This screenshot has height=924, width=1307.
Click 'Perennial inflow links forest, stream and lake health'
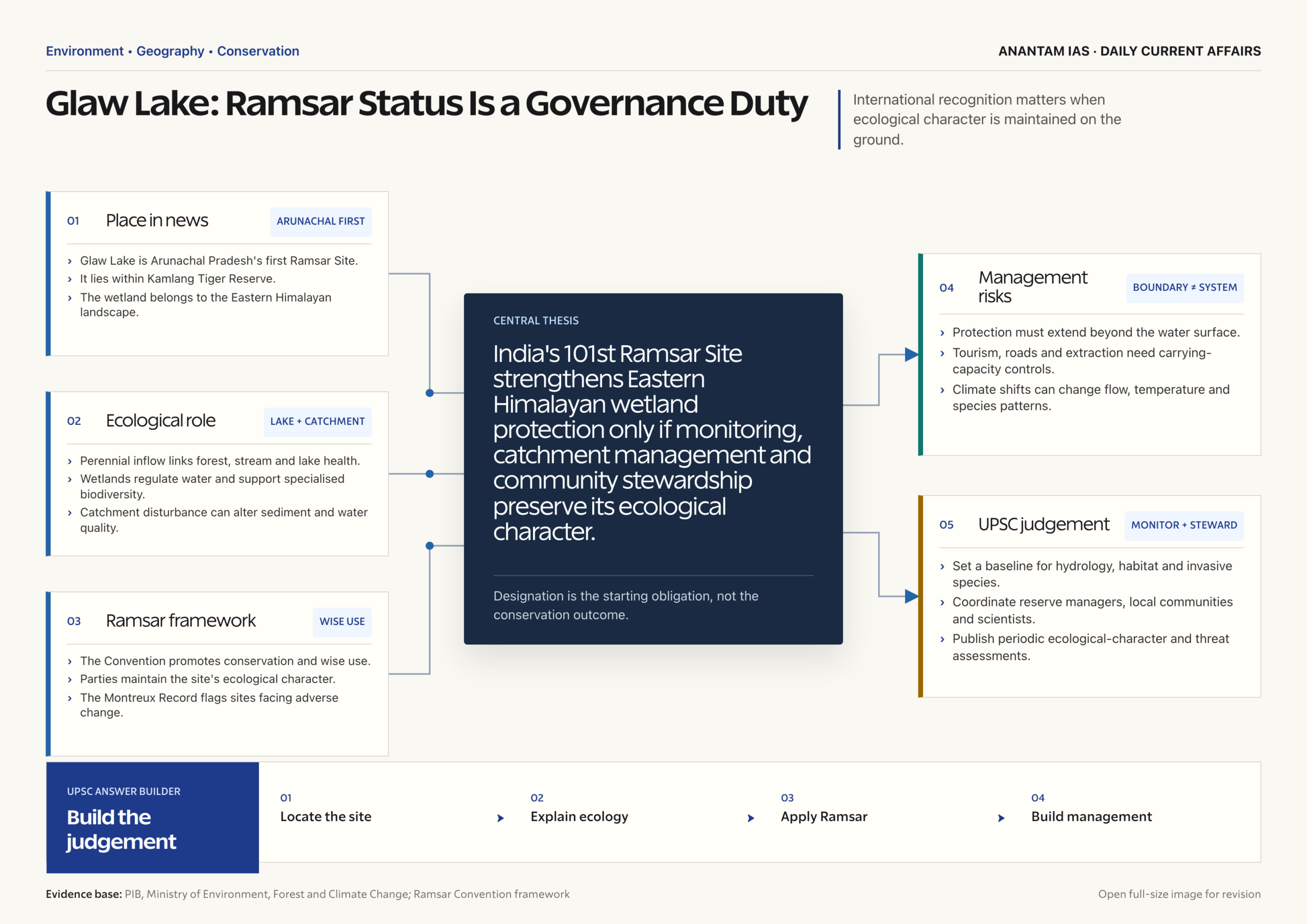pos(220,461)
